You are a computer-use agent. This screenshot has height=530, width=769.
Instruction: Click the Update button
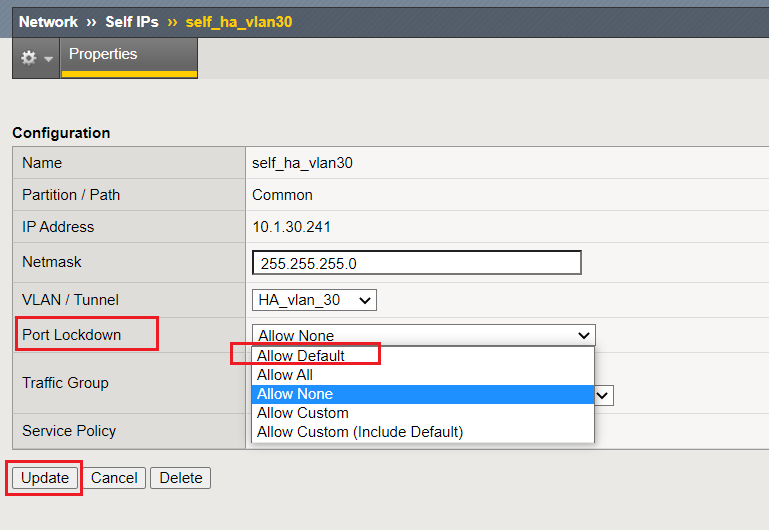point(45,478)
